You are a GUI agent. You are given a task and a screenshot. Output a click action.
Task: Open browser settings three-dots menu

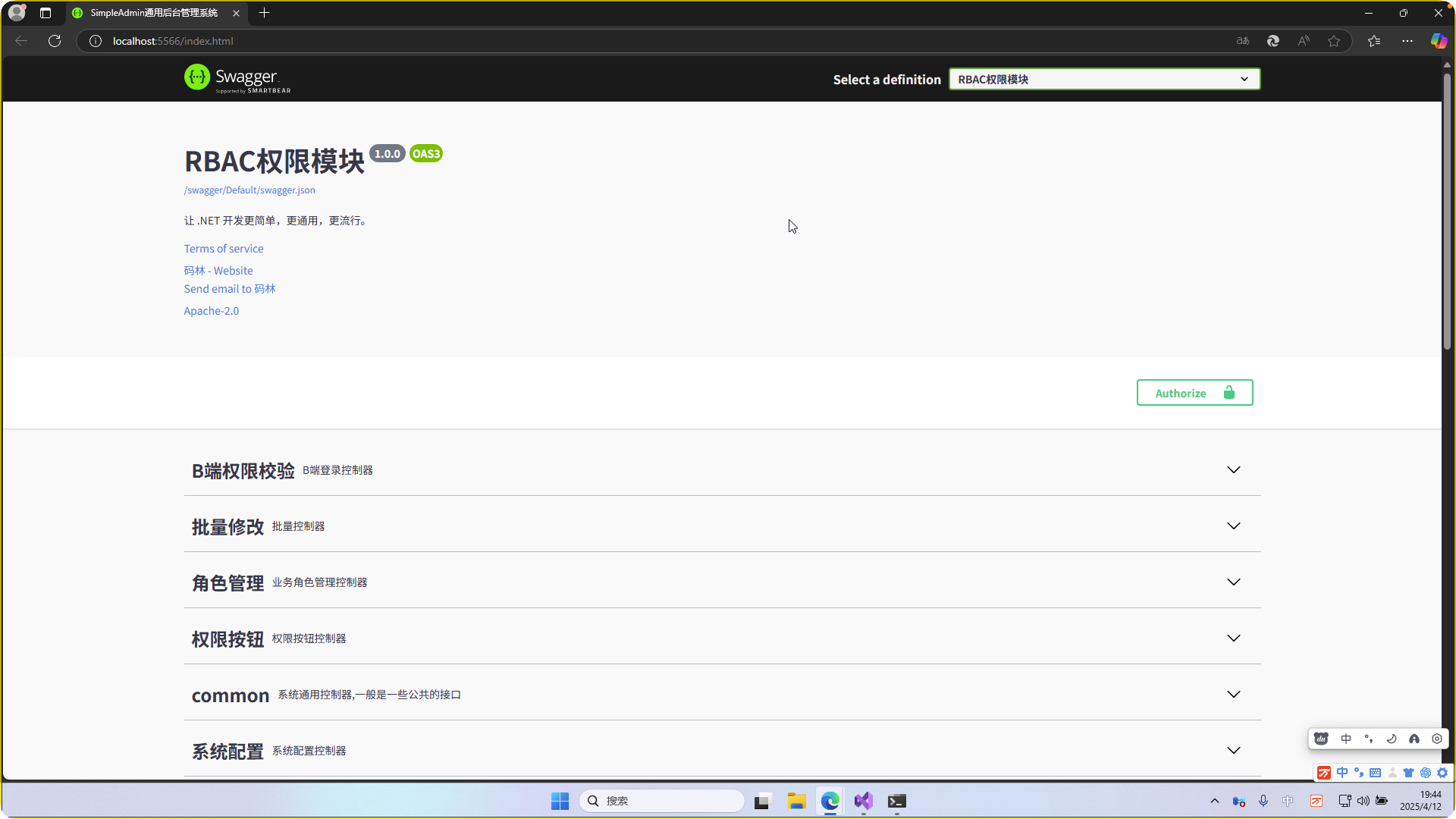pos(1407,41)
